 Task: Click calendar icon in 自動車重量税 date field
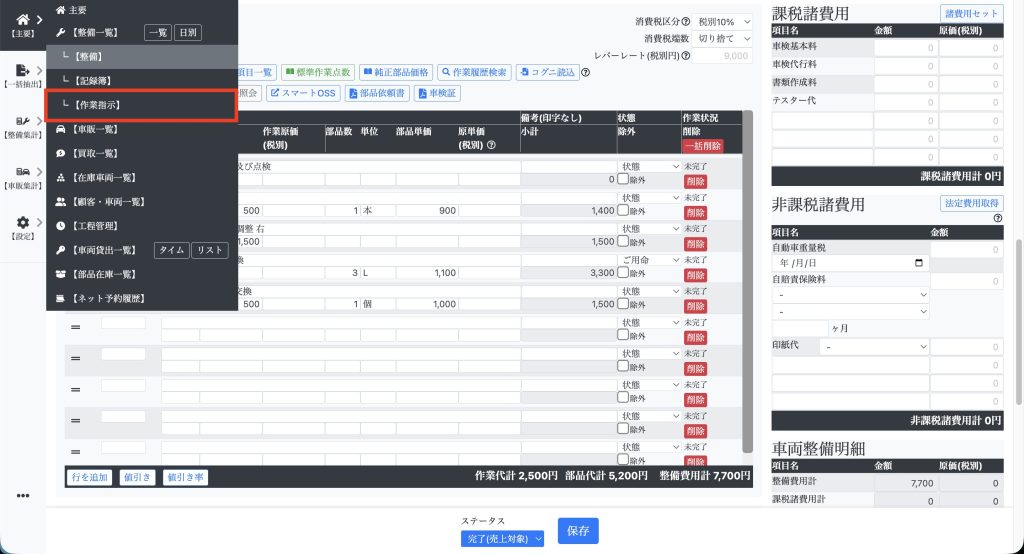tap(919, 263)
